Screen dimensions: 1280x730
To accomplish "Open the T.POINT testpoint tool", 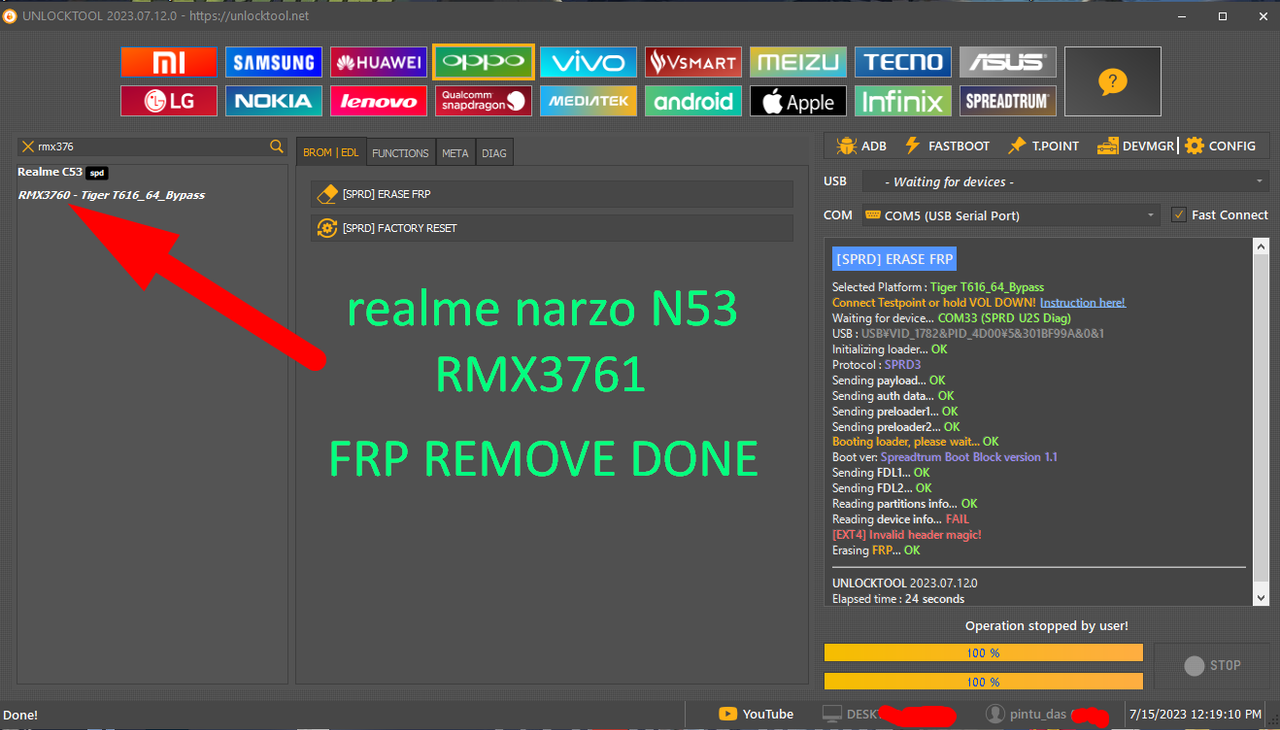I will coord(1043,145).
